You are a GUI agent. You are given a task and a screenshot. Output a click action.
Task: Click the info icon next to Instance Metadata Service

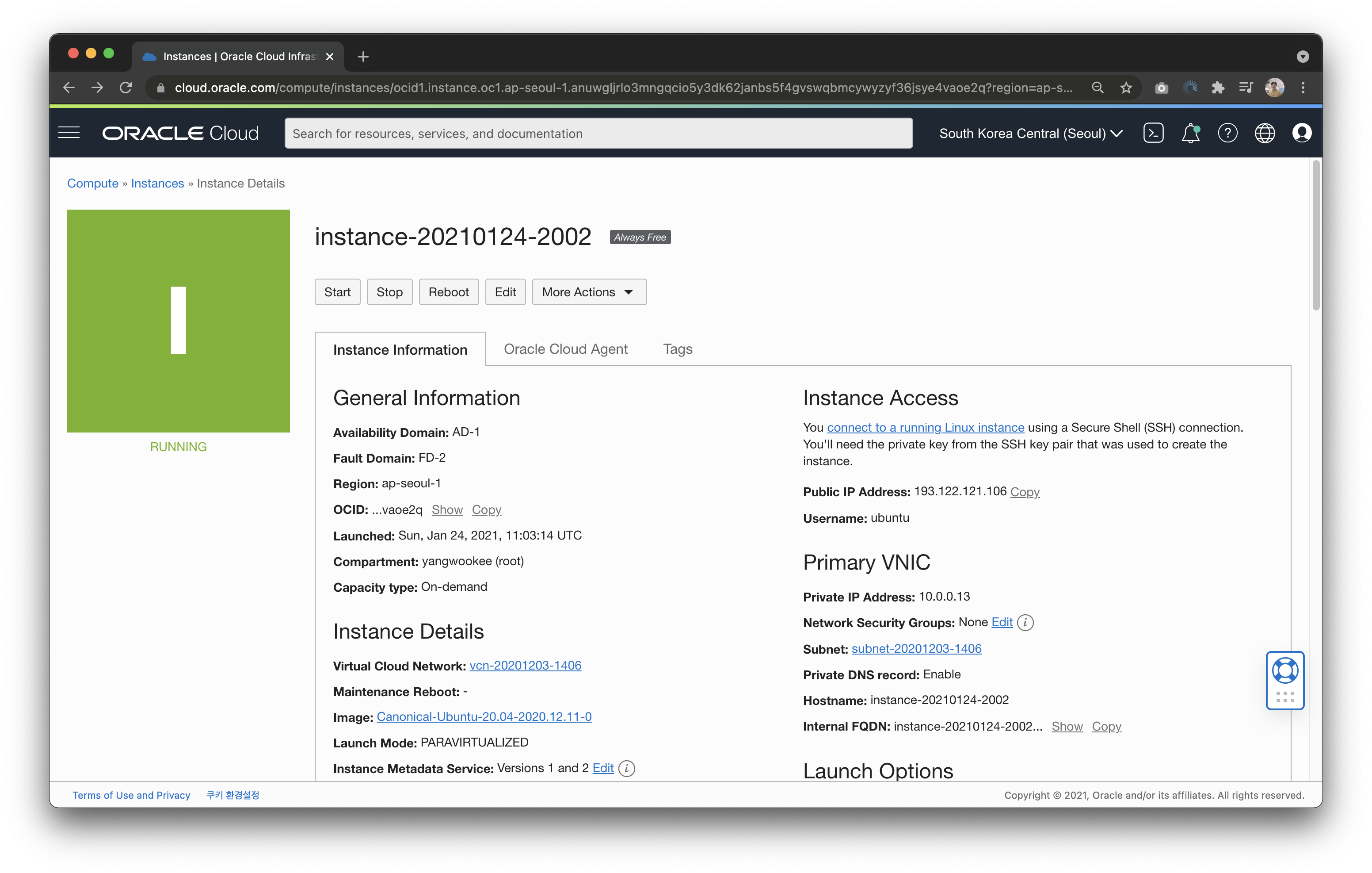626,768
